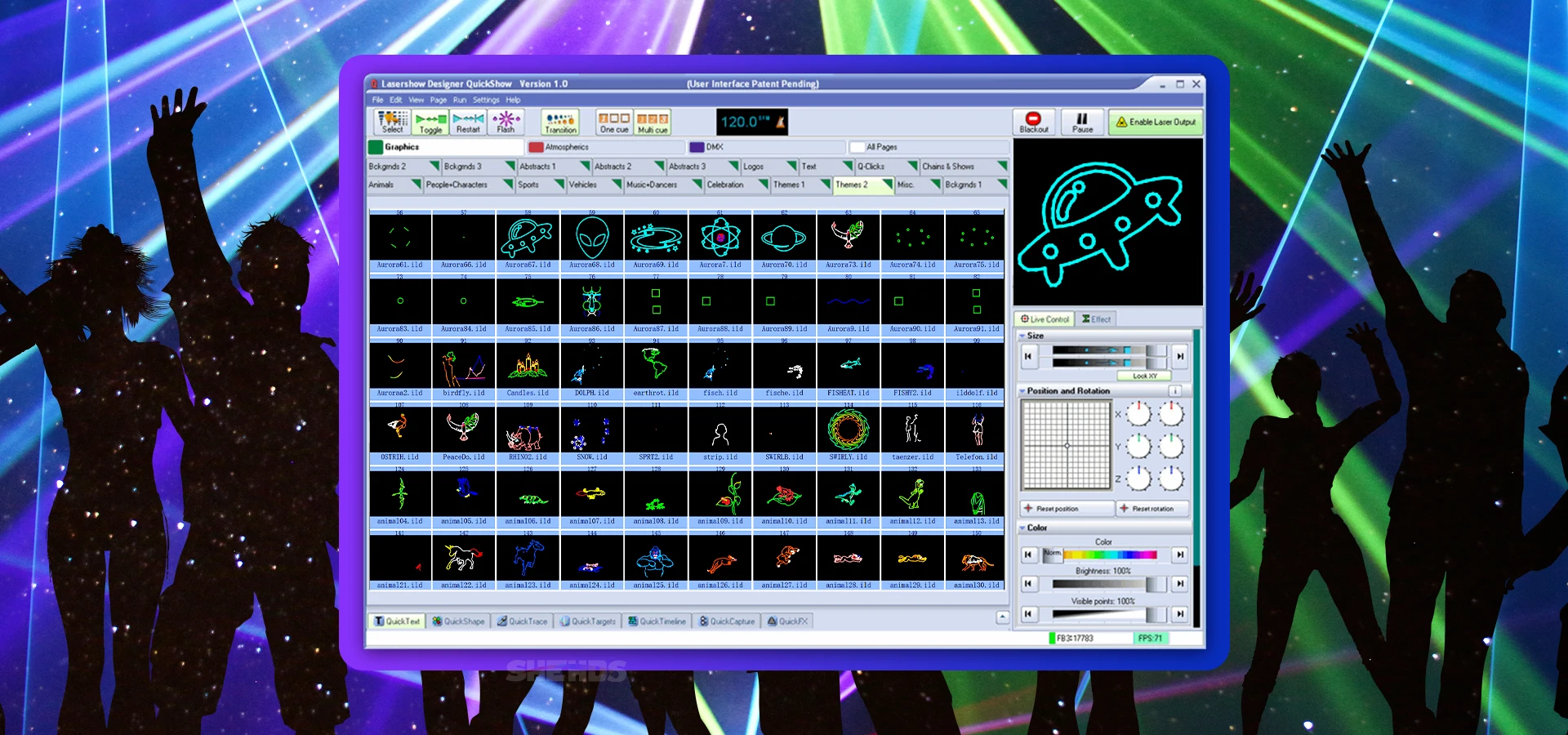Viewport: 1568px width, 735px height.
Task: Collapse the Color section
Action: point(1022,528)
